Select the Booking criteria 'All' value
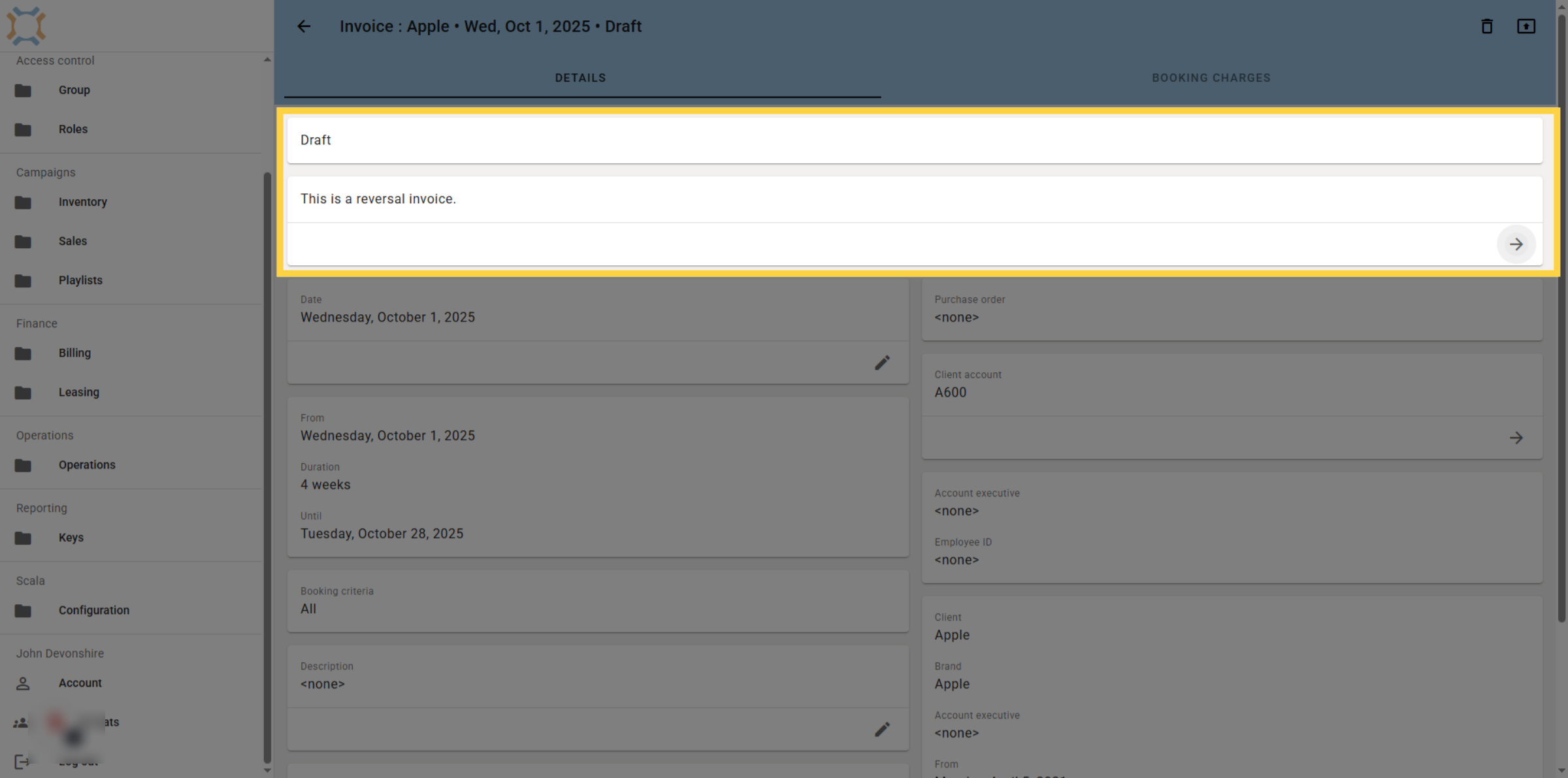This screenshot has width=1568, height=778. pos(308,609)
